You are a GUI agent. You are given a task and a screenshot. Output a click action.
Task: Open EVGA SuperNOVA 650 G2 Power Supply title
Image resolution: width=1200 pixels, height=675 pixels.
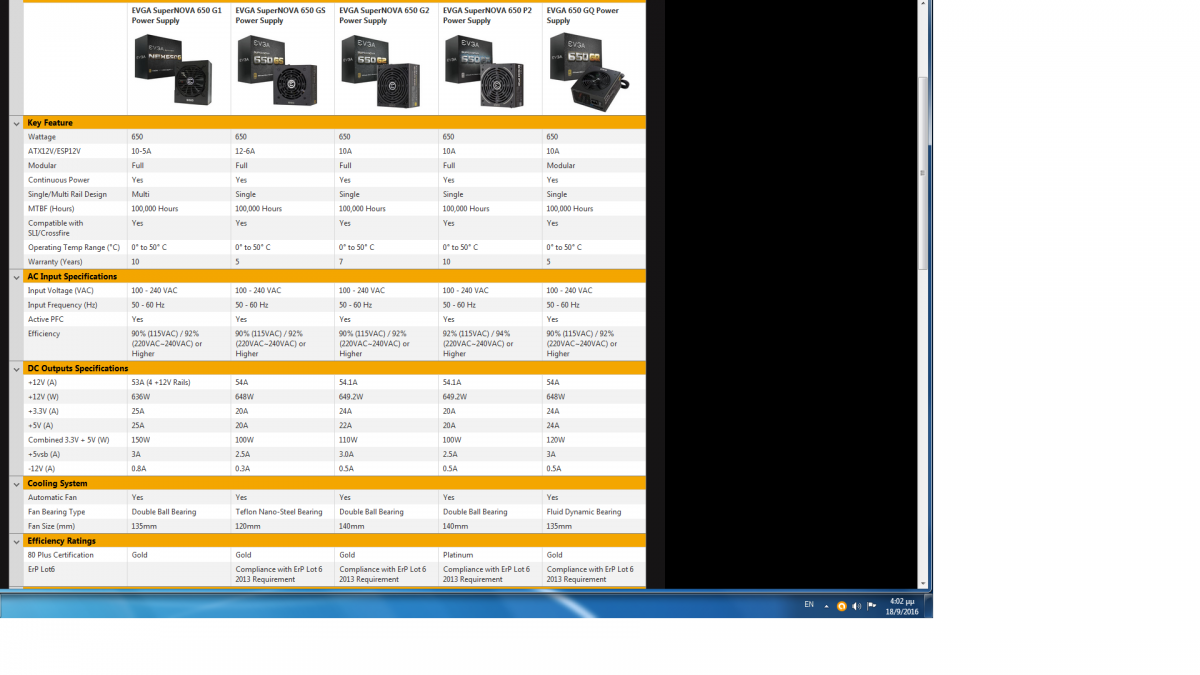point(385,15)
